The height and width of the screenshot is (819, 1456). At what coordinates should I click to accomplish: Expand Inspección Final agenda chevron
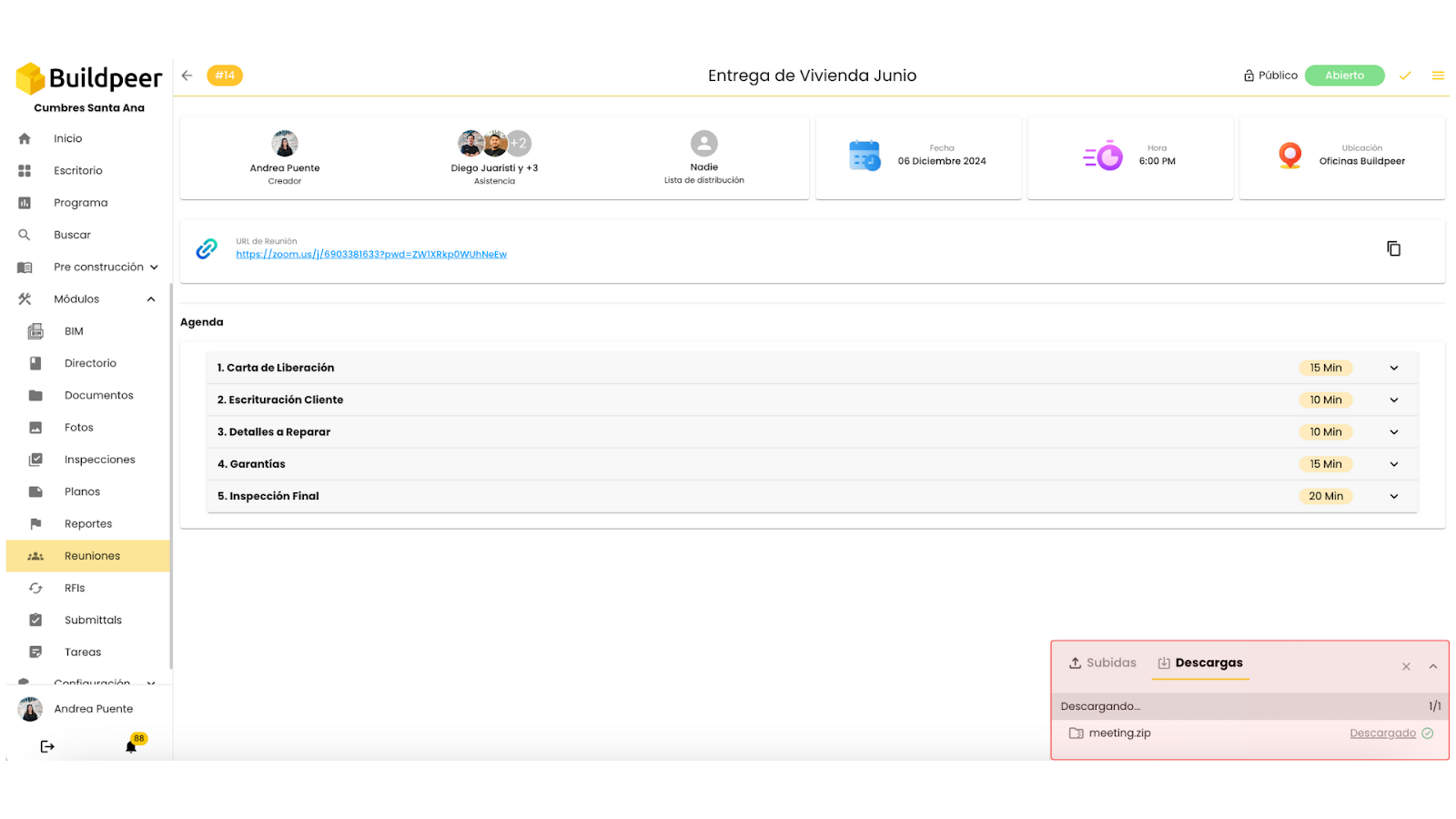click(x=1394, y=496)
